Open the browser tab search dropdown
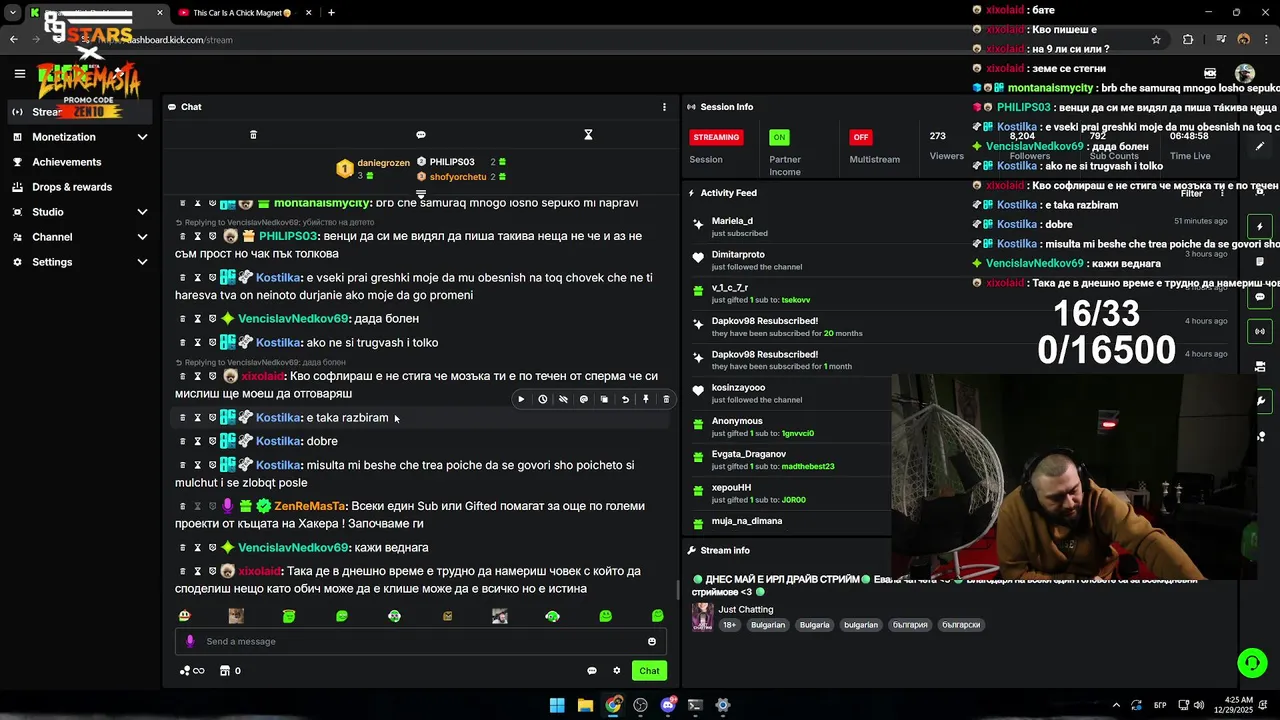This screenshot has width=1280, height=720. (12, 13)
